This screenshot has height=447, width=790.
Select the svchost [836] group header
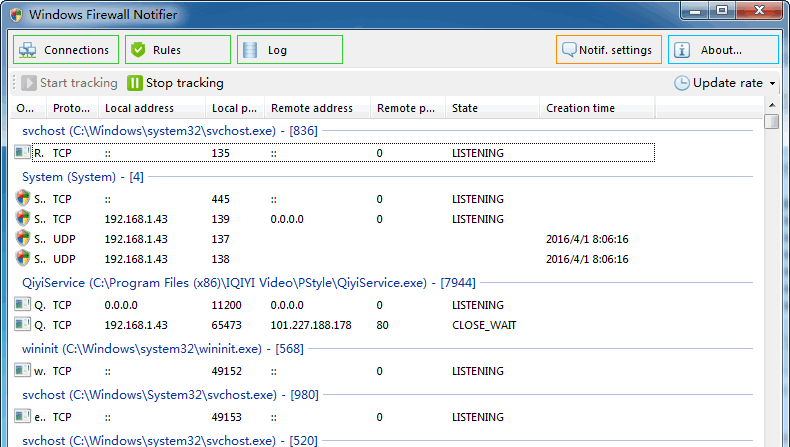coord(170,131)
